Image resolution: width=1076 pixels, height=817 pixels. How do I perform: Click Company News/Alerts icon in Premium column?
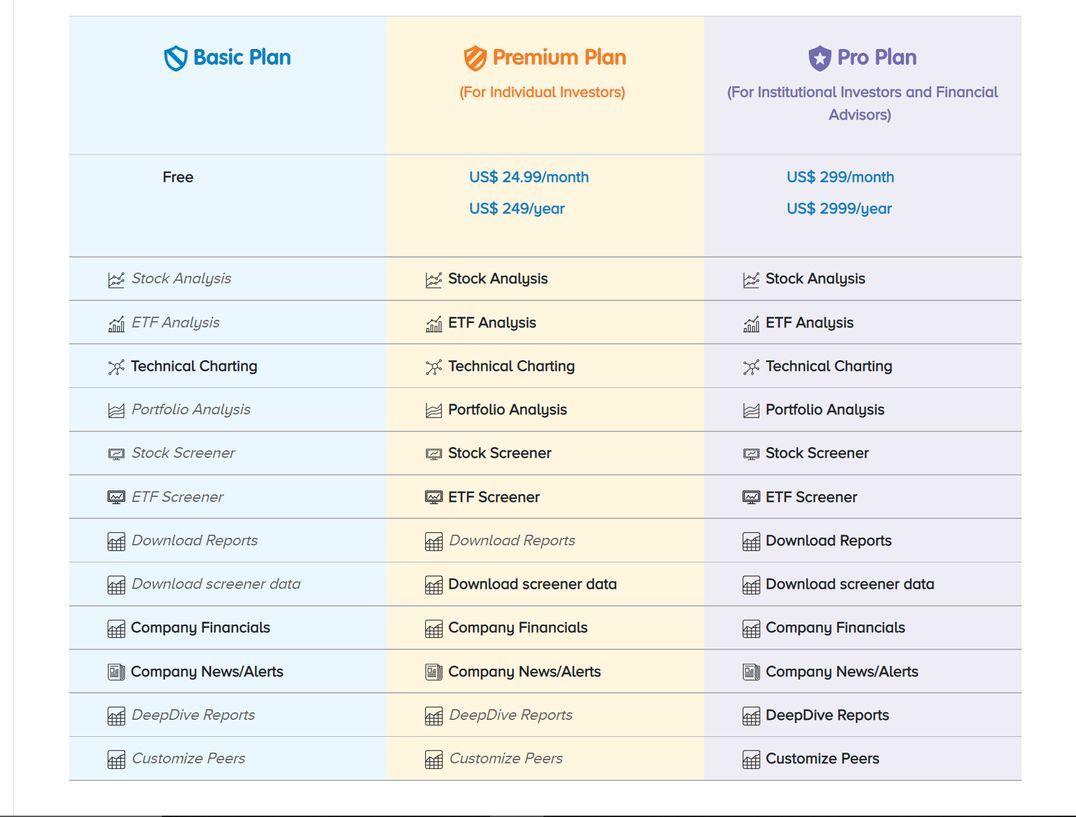pyautogui.click(x=433, y=672)
